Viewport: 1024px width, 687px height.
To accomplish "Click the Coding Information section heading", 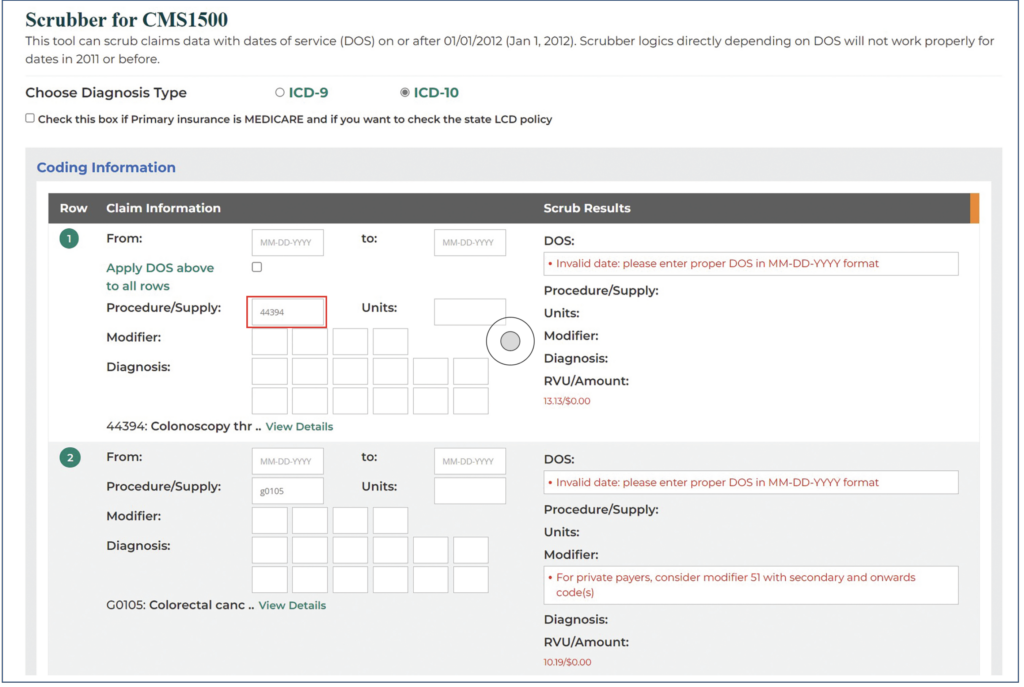I will click(106, 167).
